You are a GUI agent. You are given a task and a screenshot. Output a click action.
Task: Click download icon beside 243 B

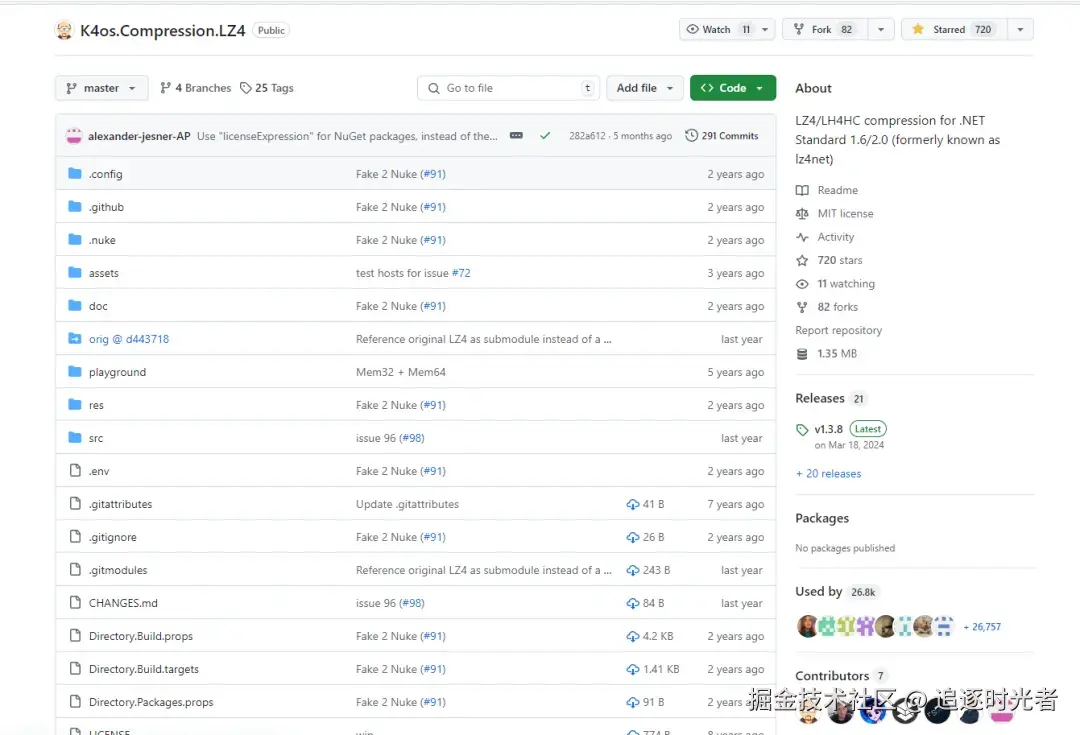(x=632, y=570)
